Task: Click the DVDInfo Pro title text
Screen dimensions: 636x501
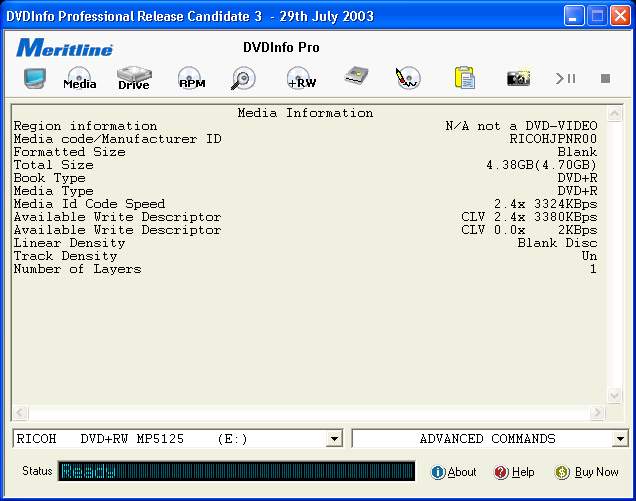Action: coord(281,47)
